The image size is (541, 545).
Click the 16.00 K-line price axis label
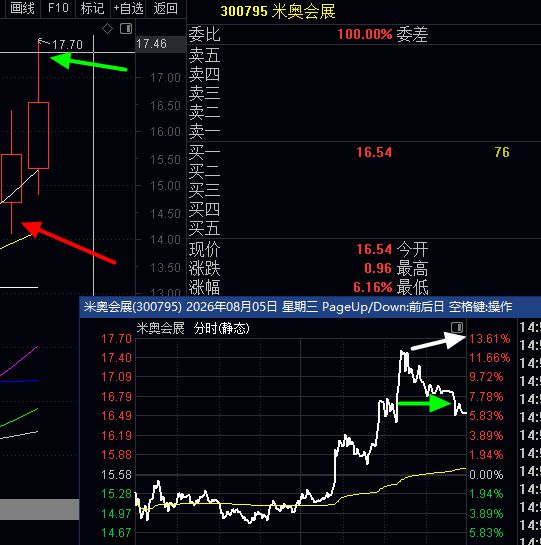click(x=165, y=132)
